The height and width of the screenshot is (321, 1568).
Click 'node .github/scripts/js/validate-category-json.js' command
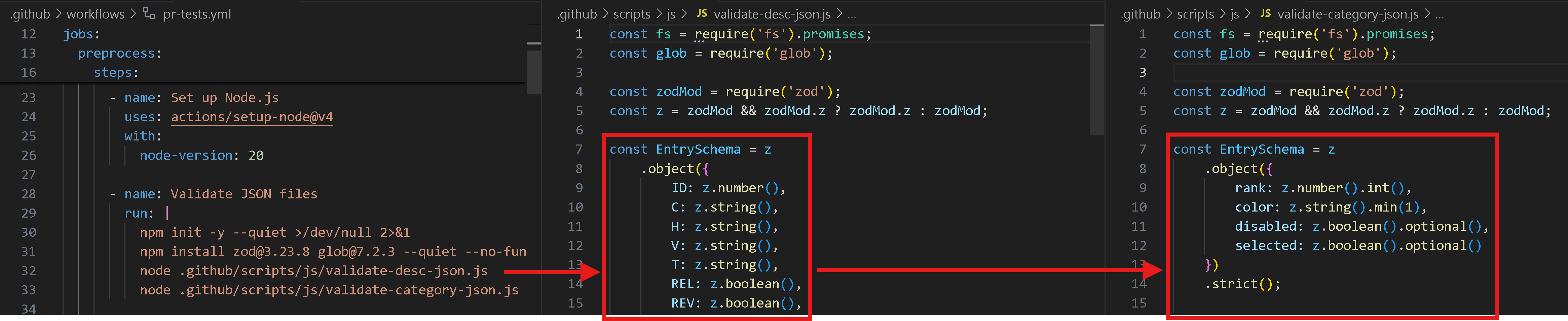click(329, 290)
